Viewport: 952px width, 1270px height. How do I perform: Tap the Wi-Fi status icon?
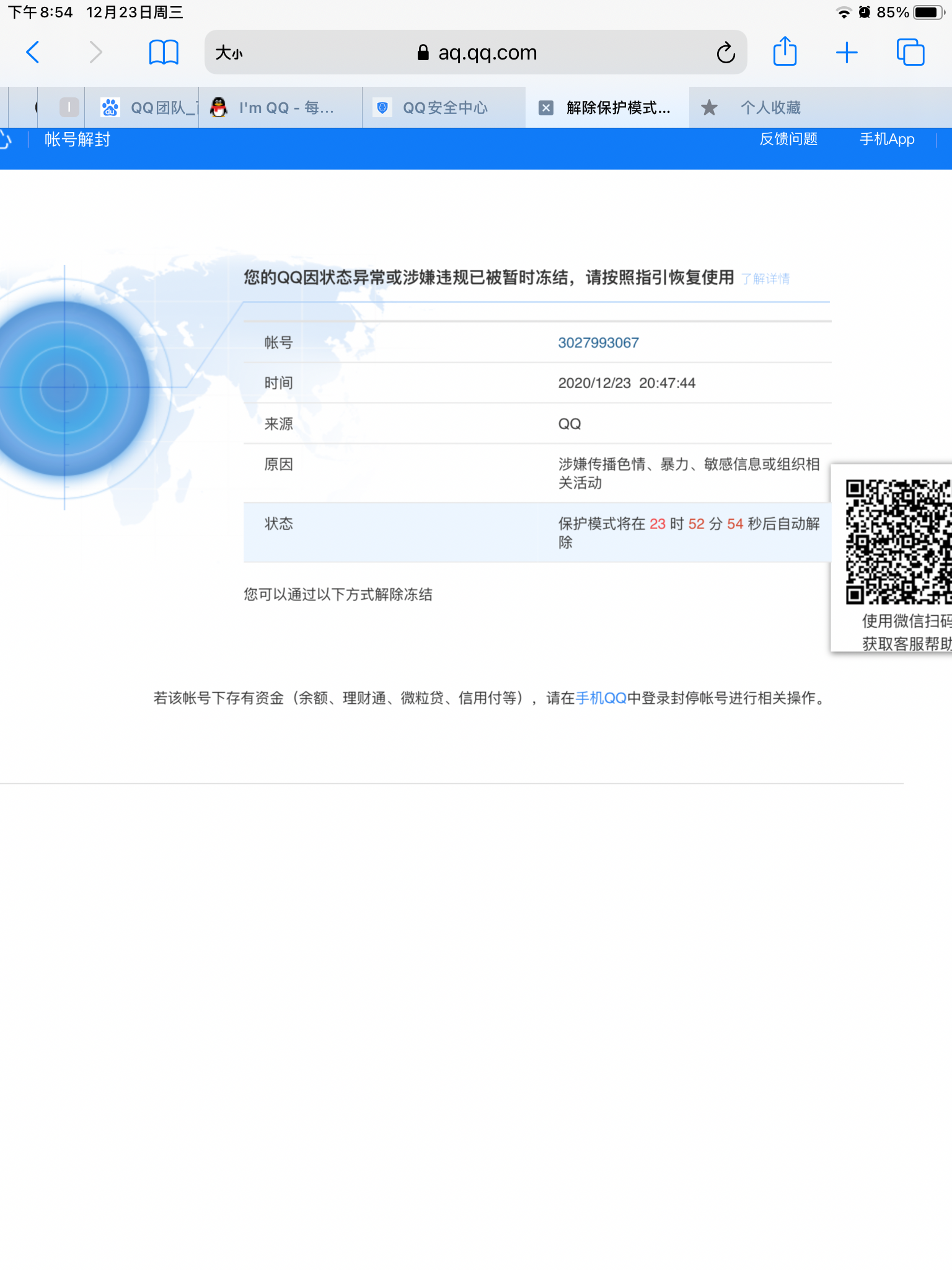pos(844,12)
